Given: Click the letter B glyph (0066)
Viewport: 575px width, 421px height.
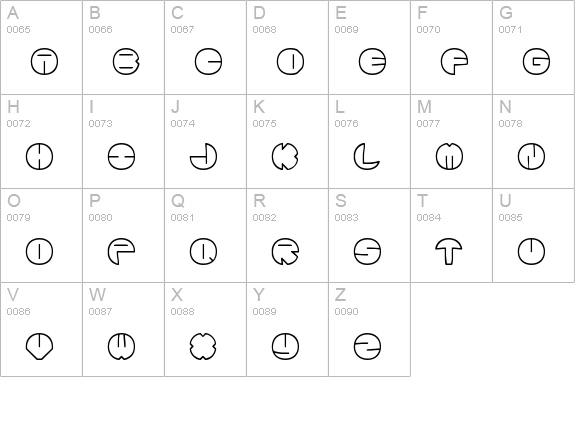Looking at the screenshot, I should (126, 62).
